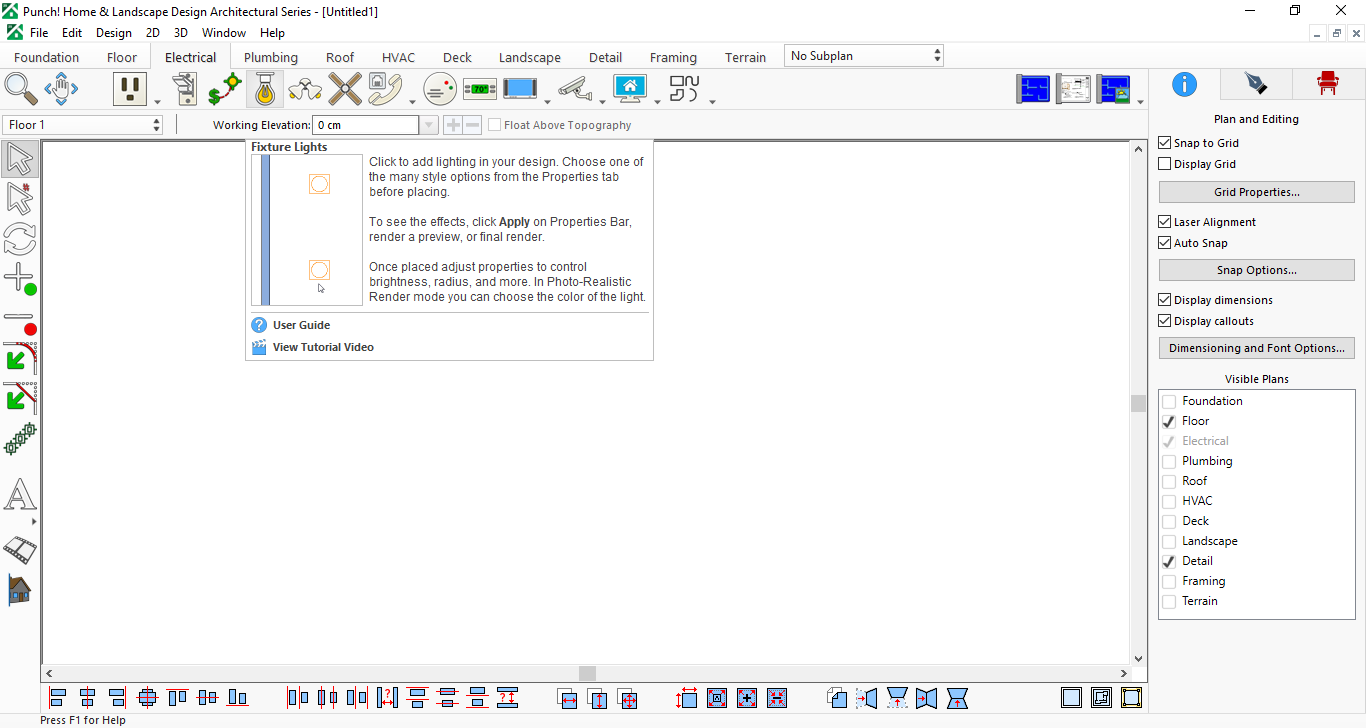Screen dimensions: 1366x728
Task: Click the flat-screen television tool
Action: pos(521,89)
